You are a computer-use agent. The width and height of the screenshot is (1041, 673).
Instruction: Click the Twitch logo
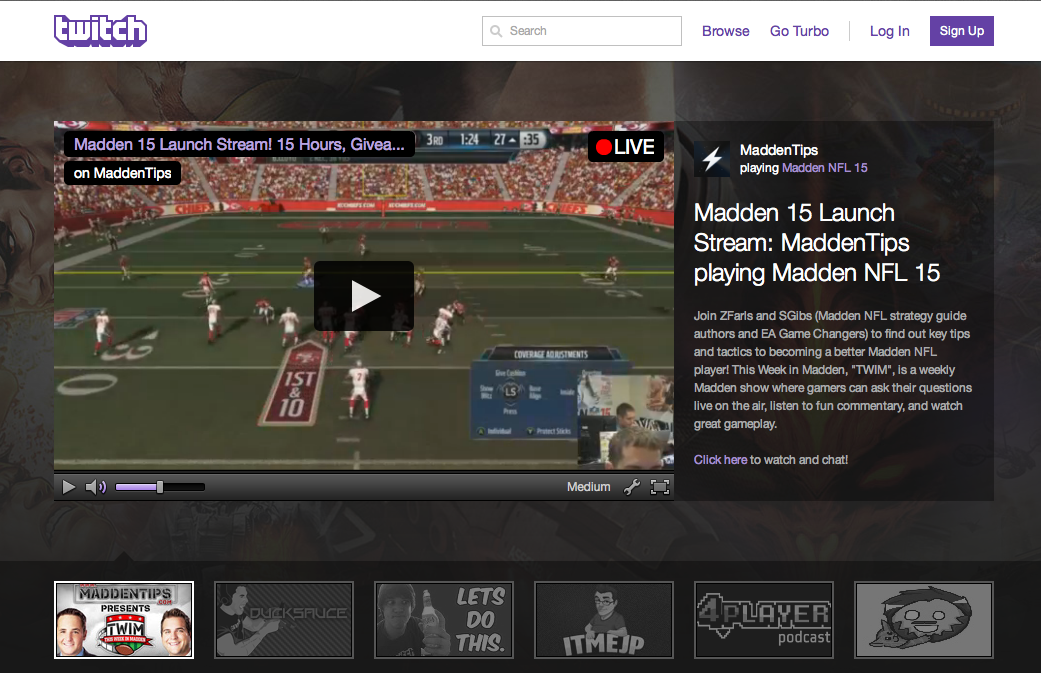100,31
